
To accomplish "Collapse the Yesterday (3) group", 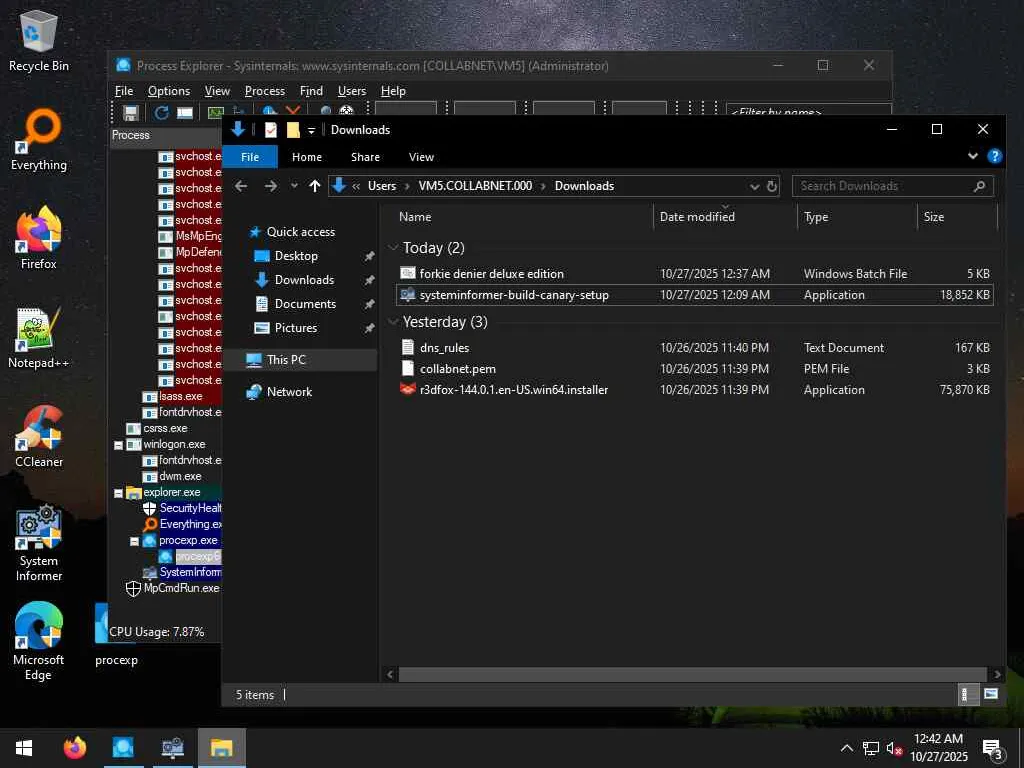I will 393,322.
